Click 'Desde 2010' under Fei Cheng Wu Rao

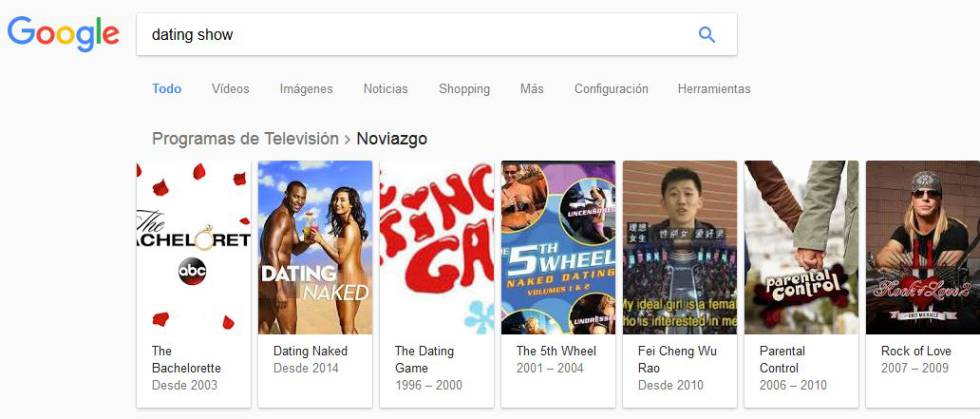coord(671,385)
